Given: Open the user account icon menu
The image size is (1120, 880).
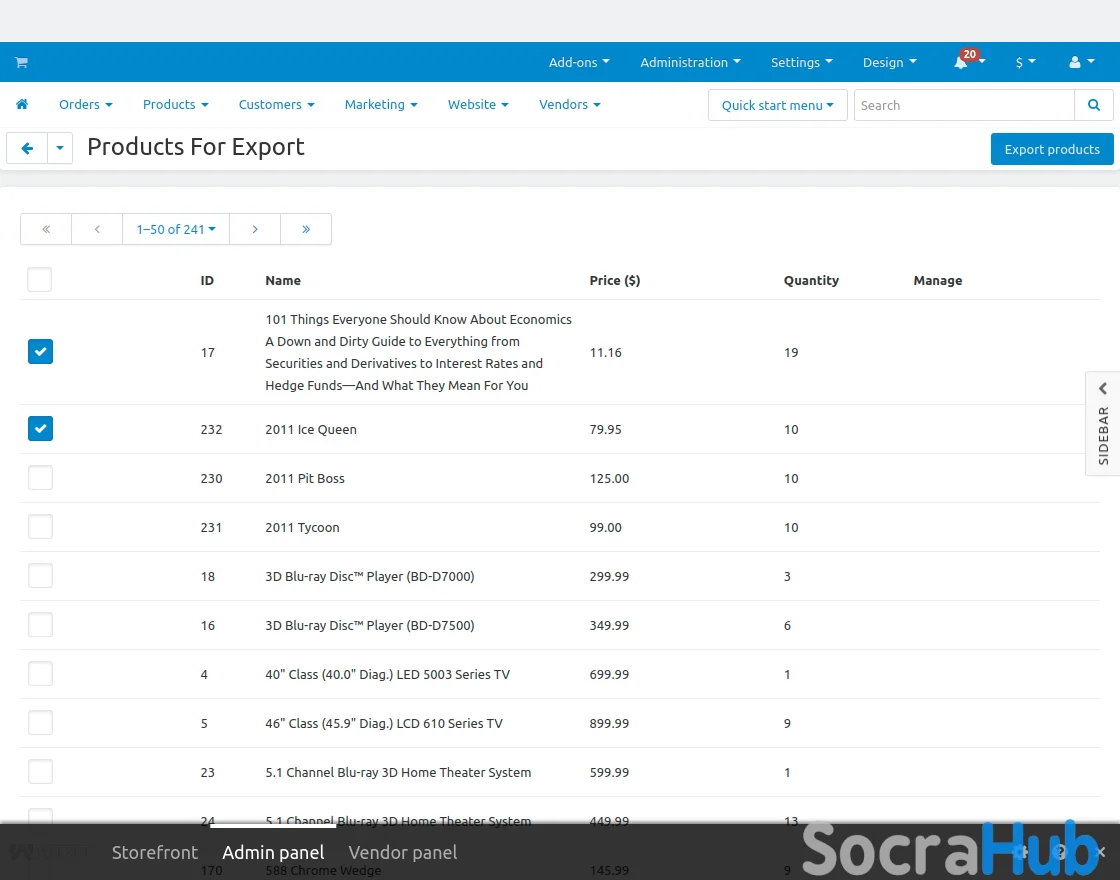Looking at the screenshot, I should point(1080,62).
